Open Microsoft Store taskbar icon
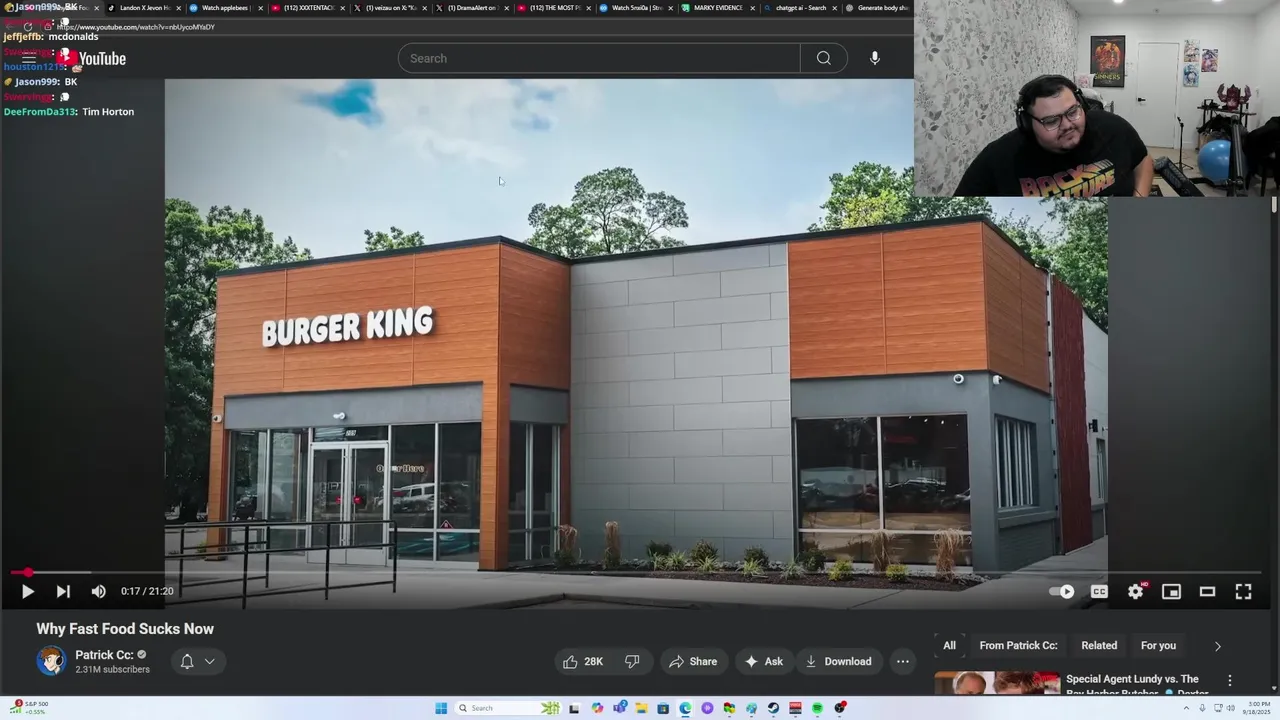The image size is (1280, 720). (x=663, y=708)
